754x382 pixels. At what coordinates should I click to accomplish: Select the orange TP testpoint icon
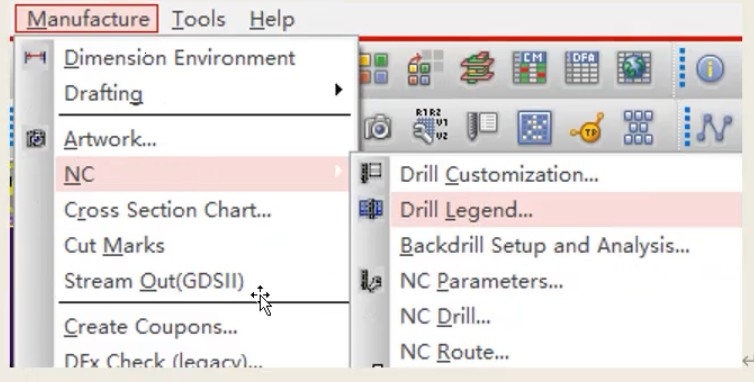587,128
